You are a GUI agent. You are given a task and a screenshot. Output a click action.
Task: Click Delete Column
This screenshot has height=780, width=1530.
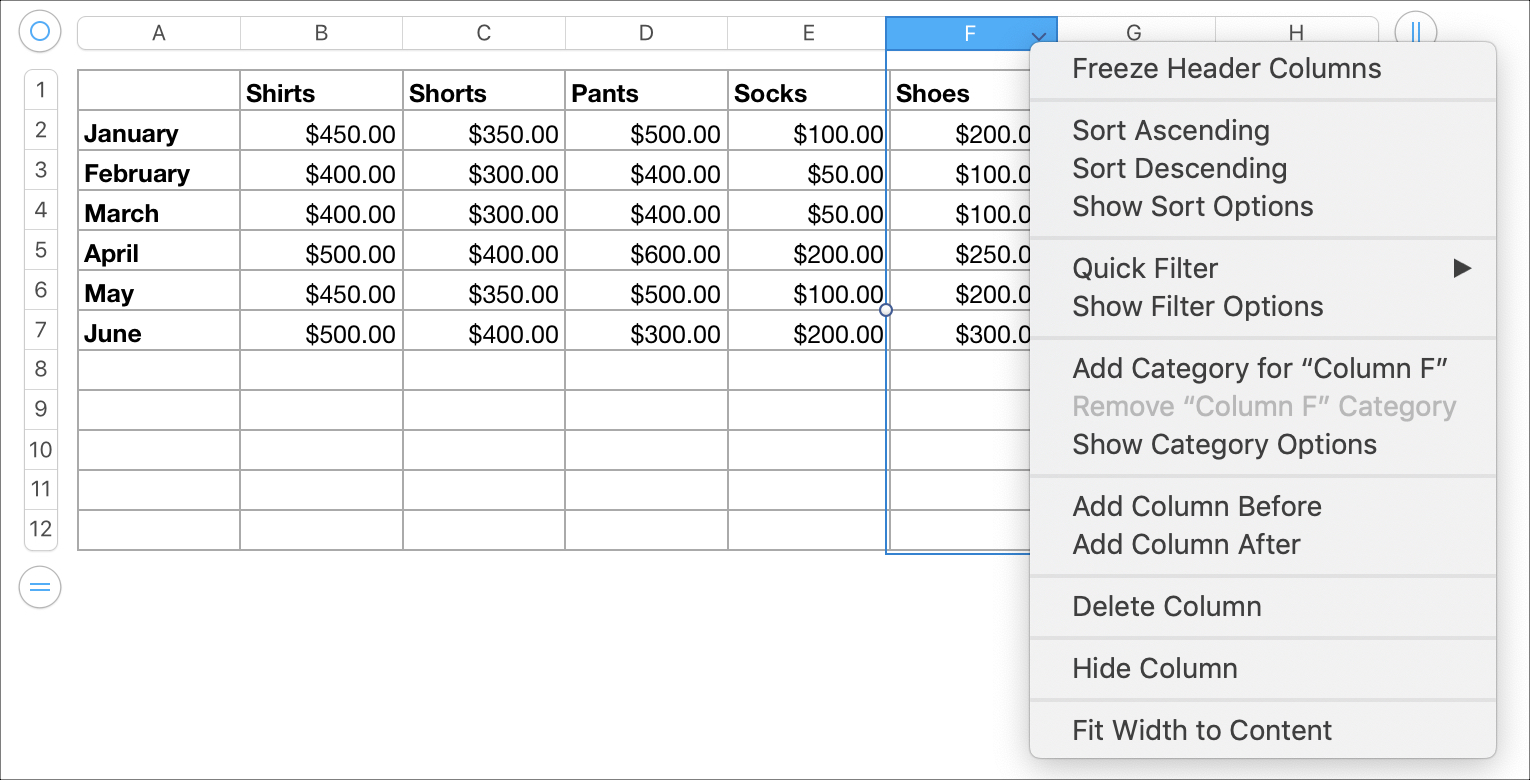coord(1167,606)
